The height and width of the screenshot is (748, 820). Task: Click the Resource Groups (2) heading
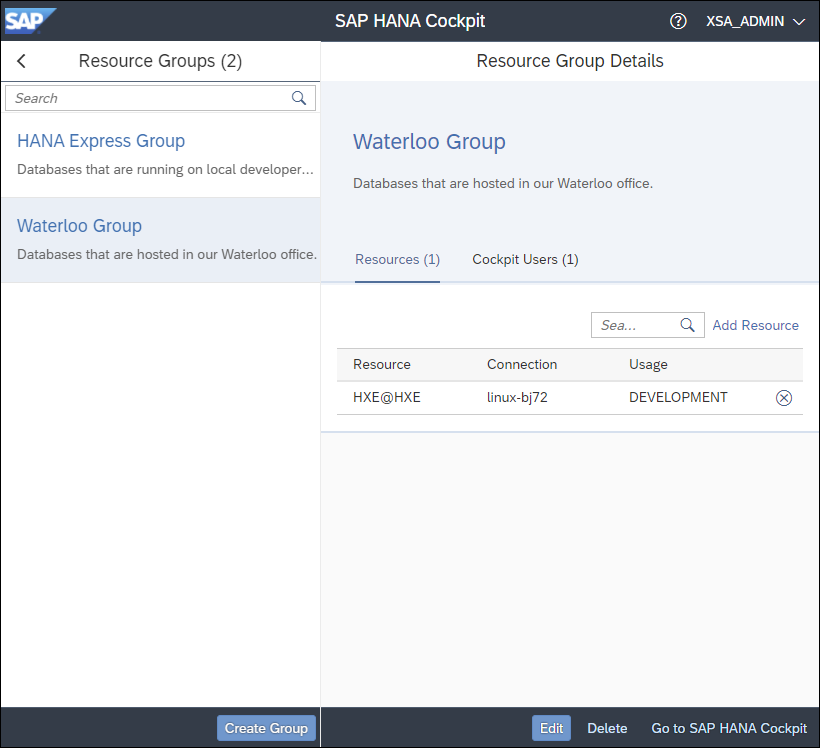pyautogui.click(x=160, y=61)
